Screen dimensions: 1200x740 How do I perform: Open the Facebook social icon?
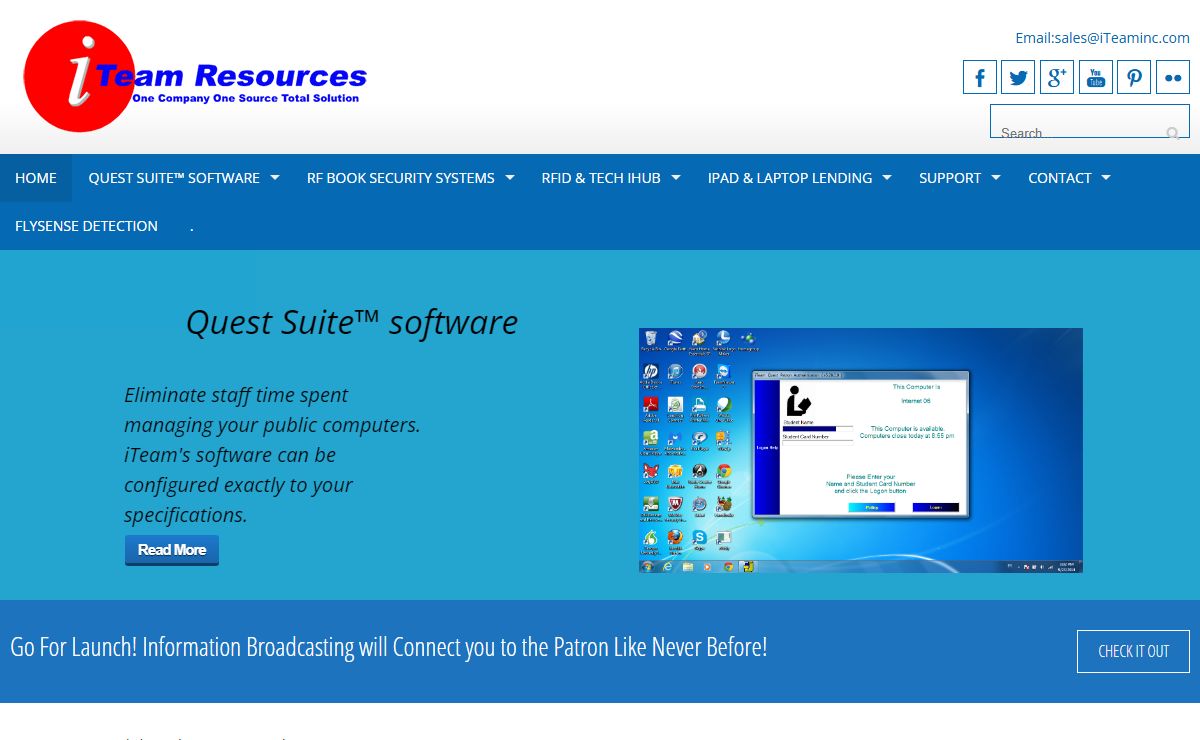tap(980, 77)
